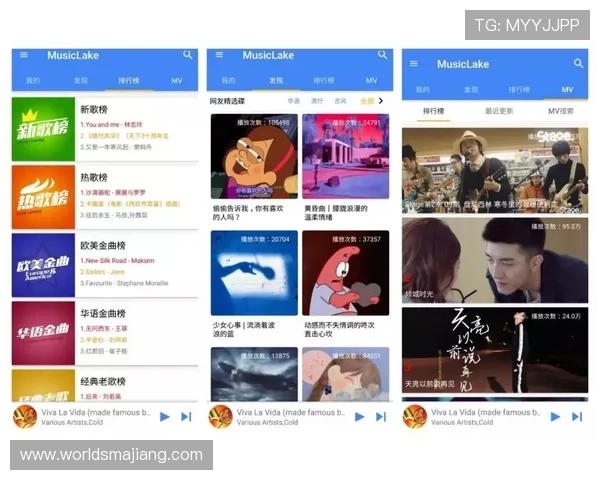Image resolution: width=600 pixels, height=480 pixels.
Task: Tap album art in the left screen player bar
Action: coord(25,417)
